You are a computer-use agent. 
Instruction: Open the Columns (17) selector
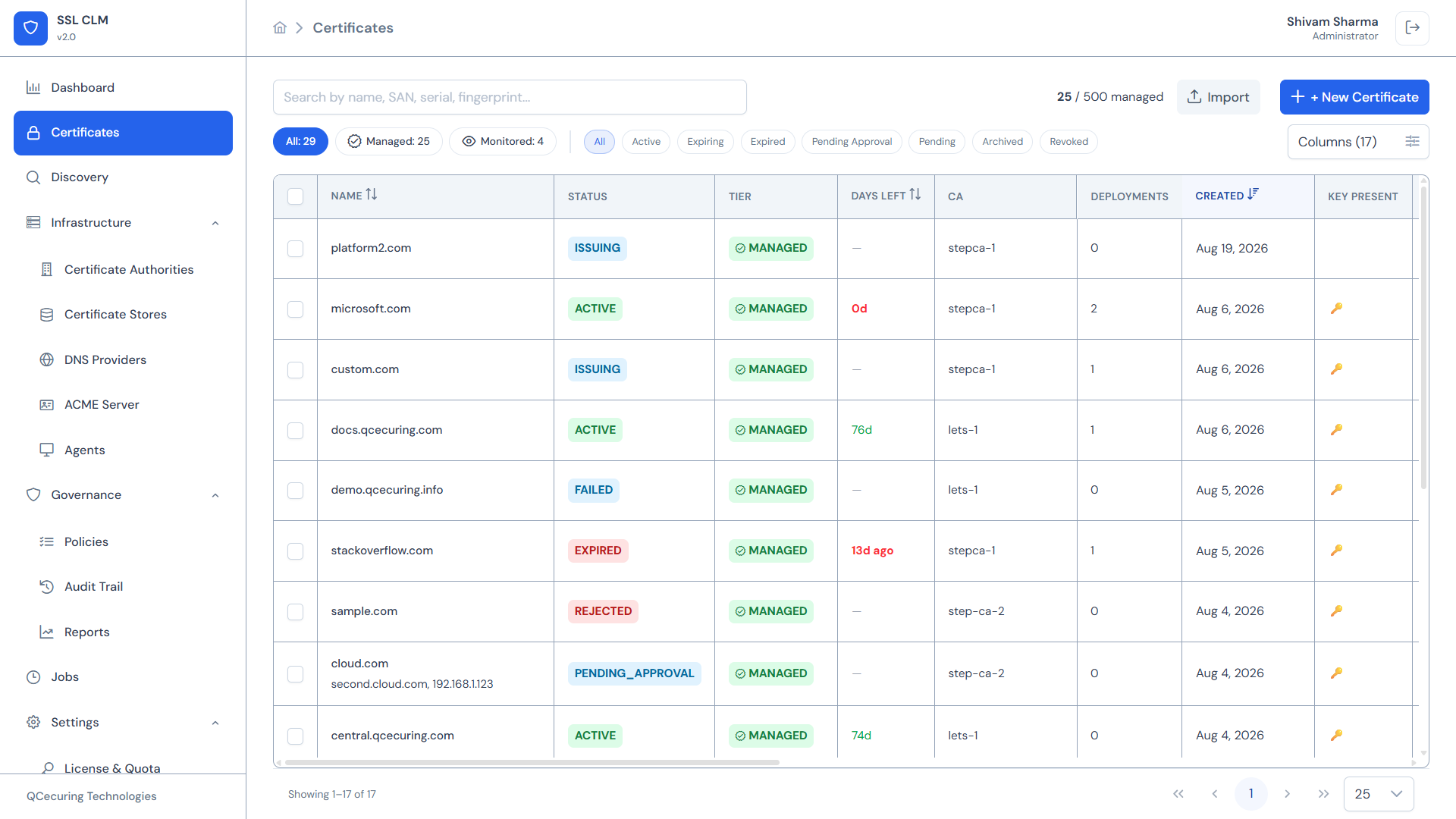point(1358,142)
